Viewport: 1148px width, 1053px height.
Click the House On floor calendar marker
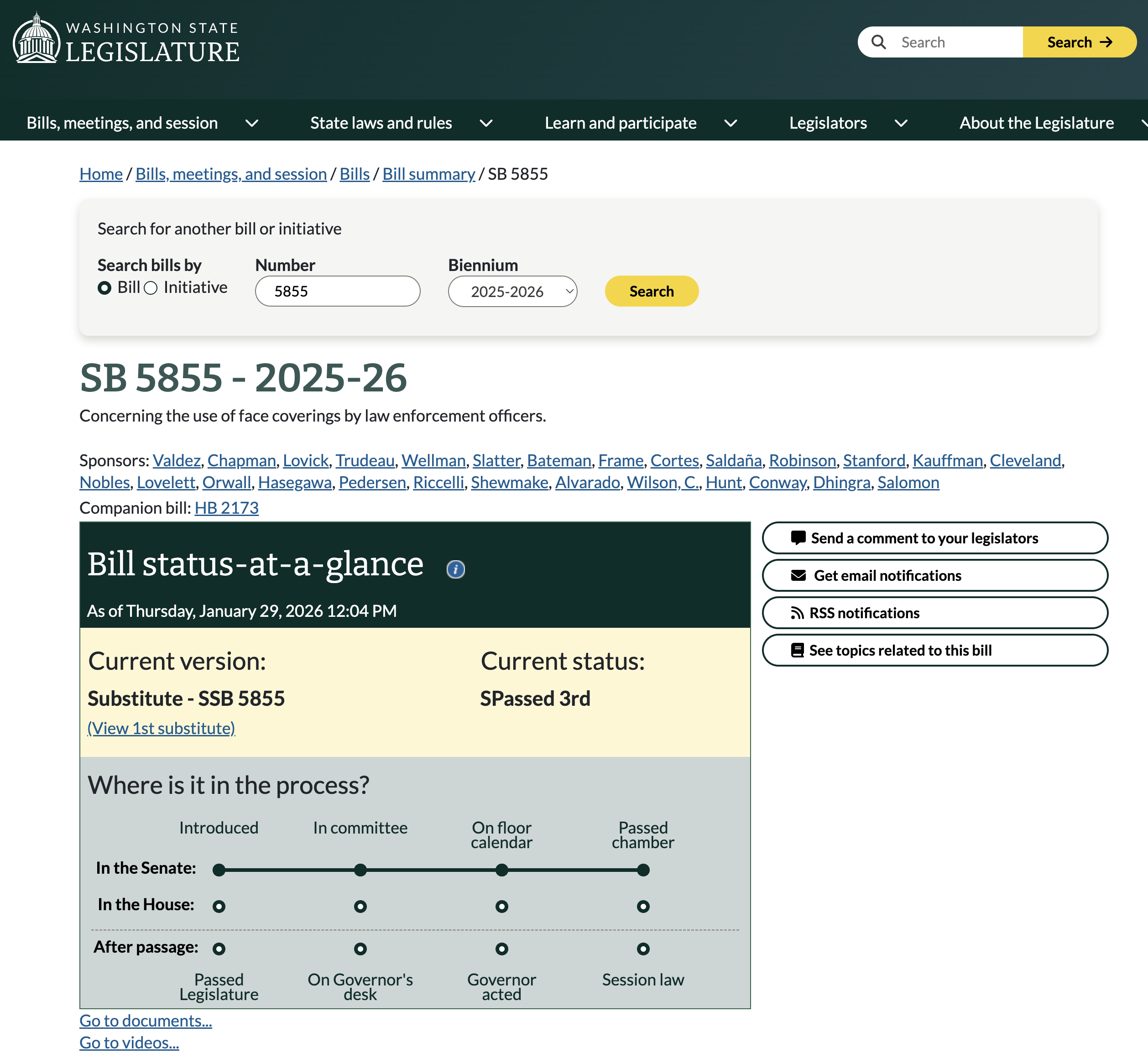click(x=501, y=906)
